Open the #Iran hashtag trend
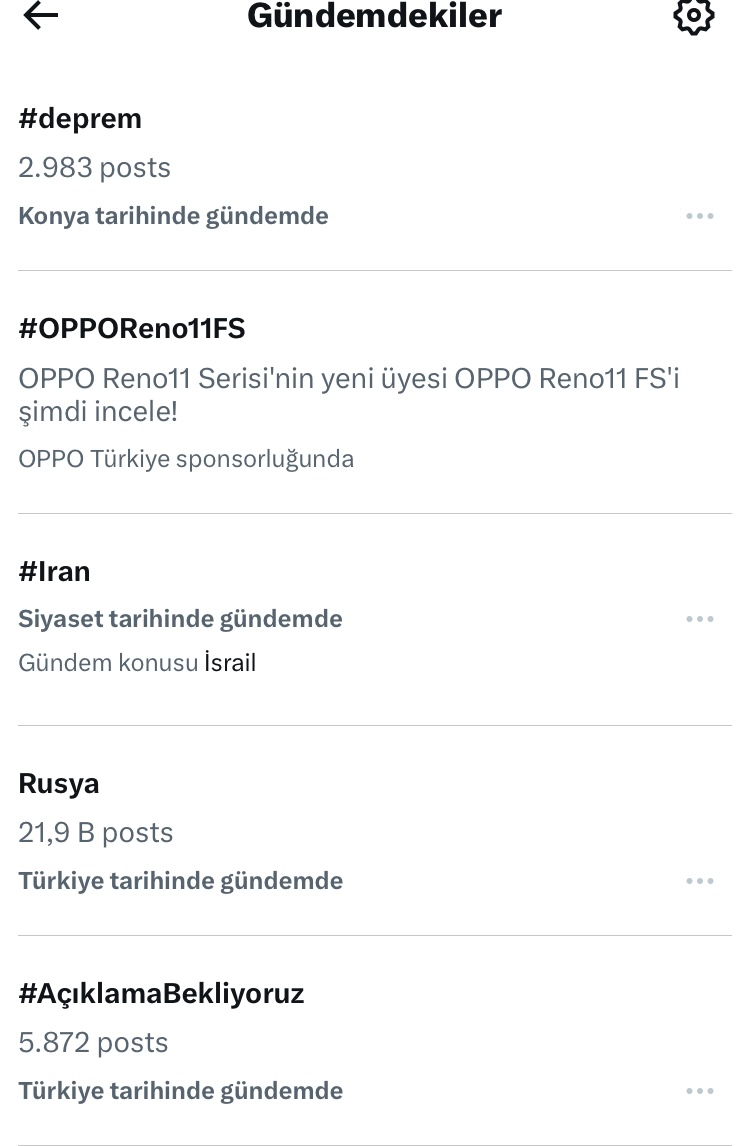This screenshot has width=750, height=1146. click(x=54, y=571)
